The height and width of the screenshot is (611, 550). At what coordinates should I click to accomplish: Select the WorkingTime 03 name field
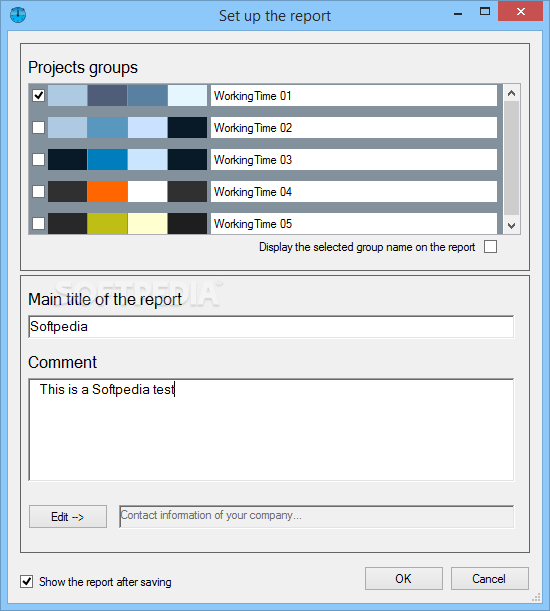pyautogui.click(x=354, y=159)
